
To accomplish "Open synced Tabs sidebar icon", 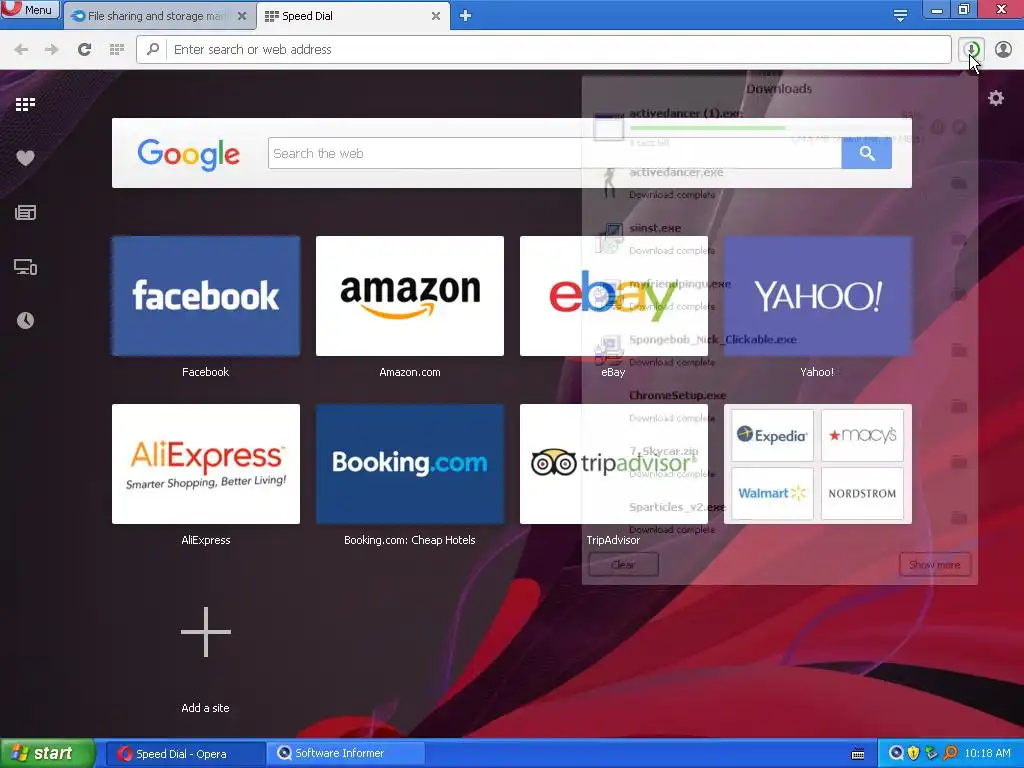I will click(x=25, y=266).
